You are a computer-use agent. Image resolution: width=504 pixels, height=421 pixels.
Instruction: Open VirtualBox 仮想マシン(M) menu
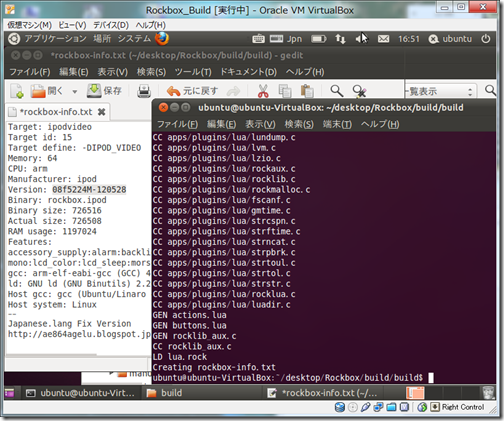pos(30,25)
